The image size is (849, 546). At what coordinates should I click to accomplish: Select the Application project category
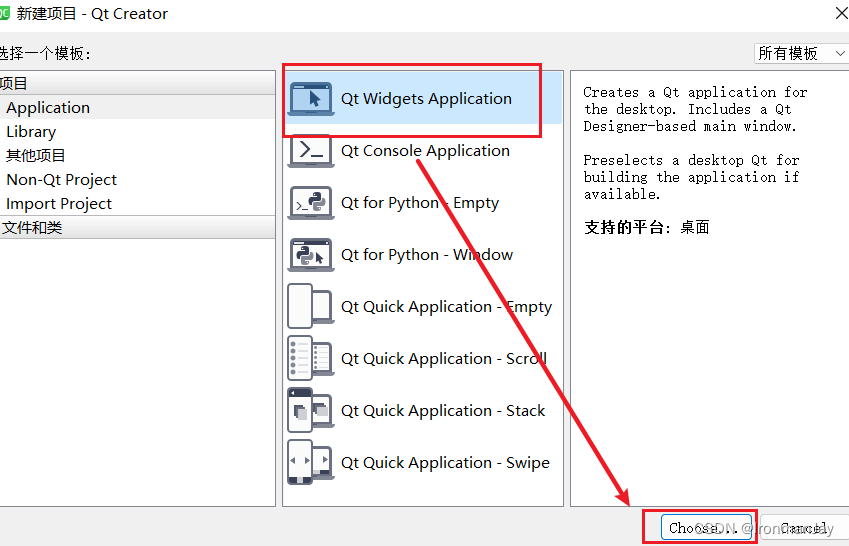[x=138, y=107]
